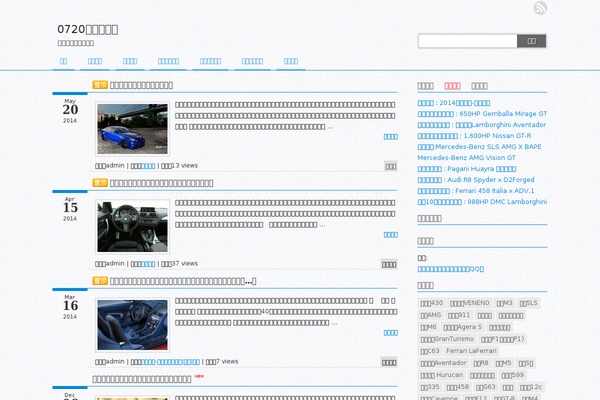Select the red highlighted sidebar tab

(x=452, y=86)
